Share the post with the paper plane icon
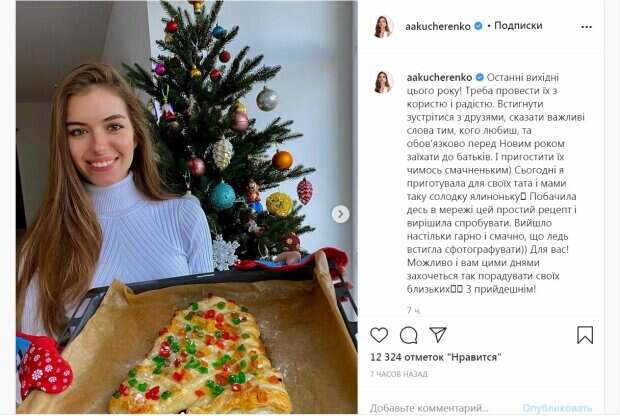This screenshot has width=620, height=416. 437,334
